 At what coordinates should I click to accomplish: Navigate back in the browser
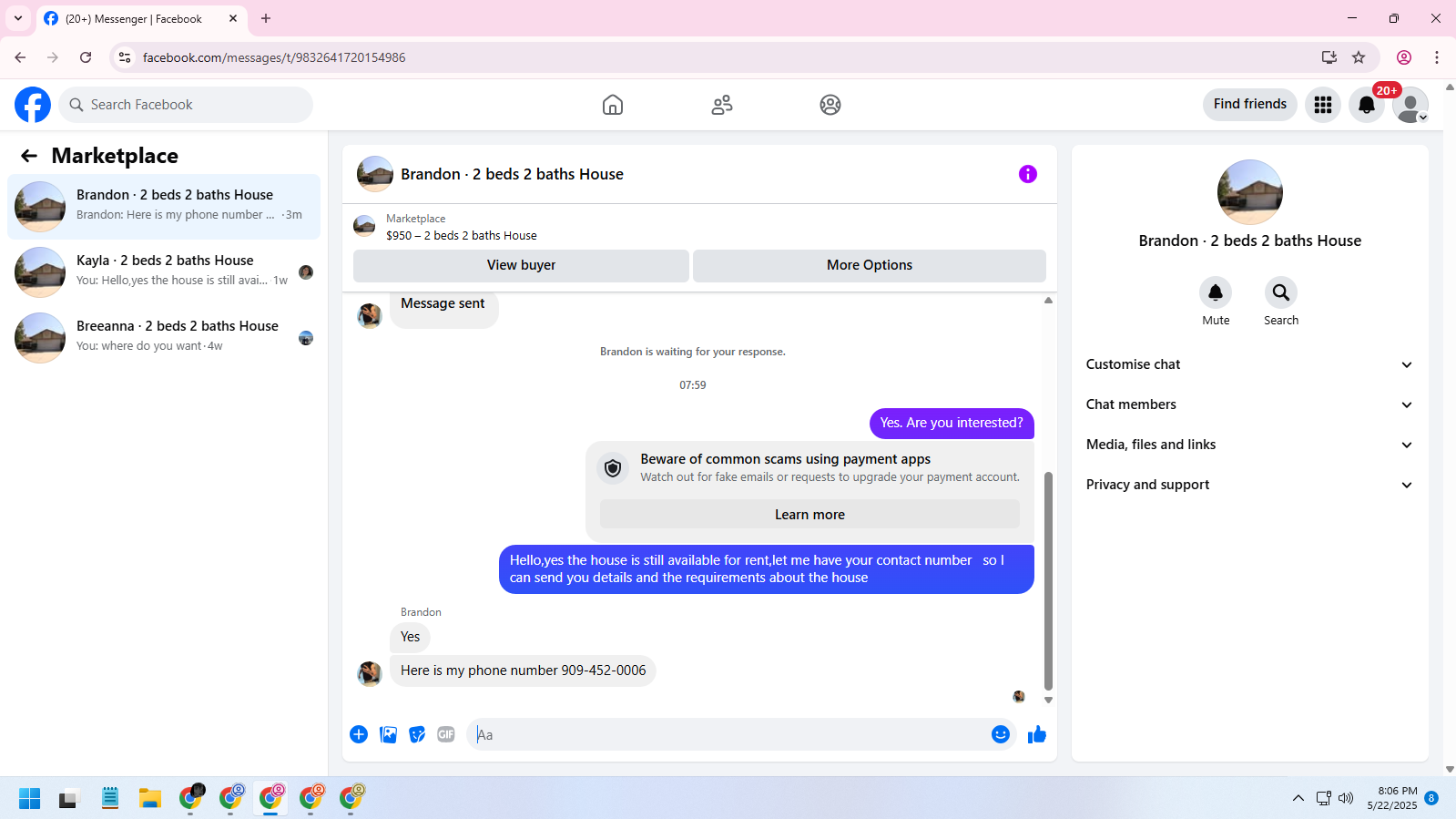(x=20, y=57)
